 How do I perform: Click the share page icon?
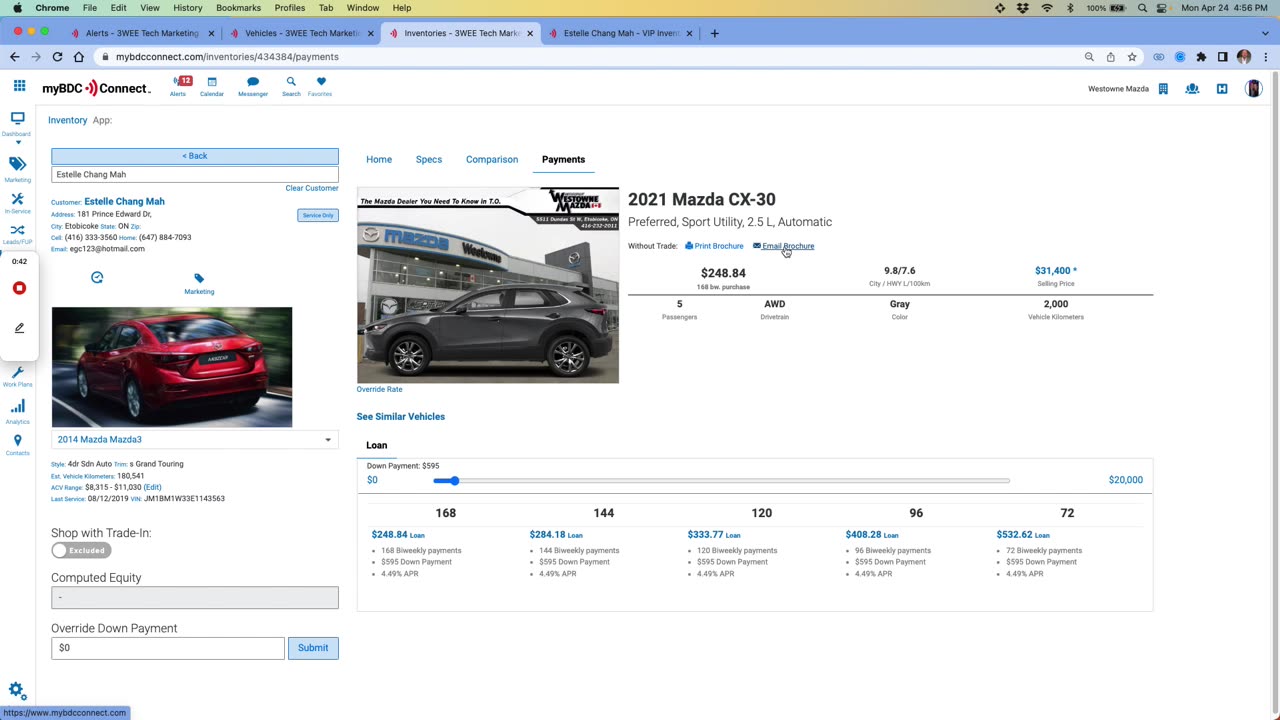(1111, 57)
